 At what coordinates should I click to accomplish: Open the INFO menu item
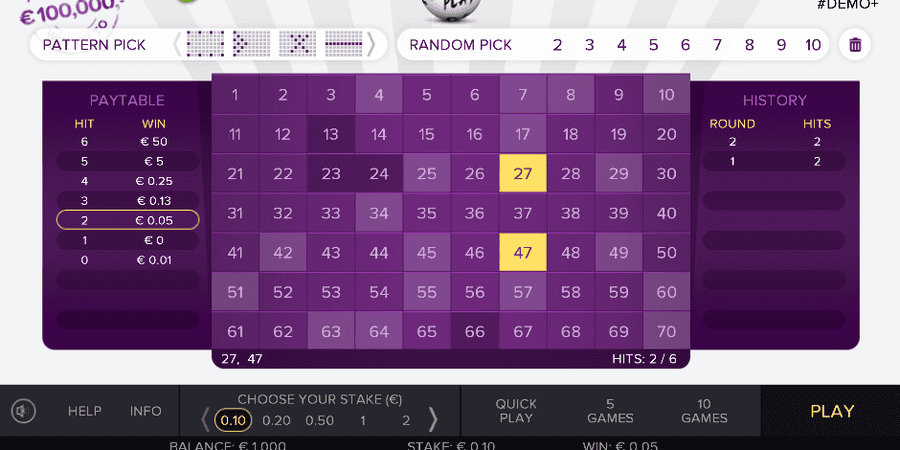[146, 411]
